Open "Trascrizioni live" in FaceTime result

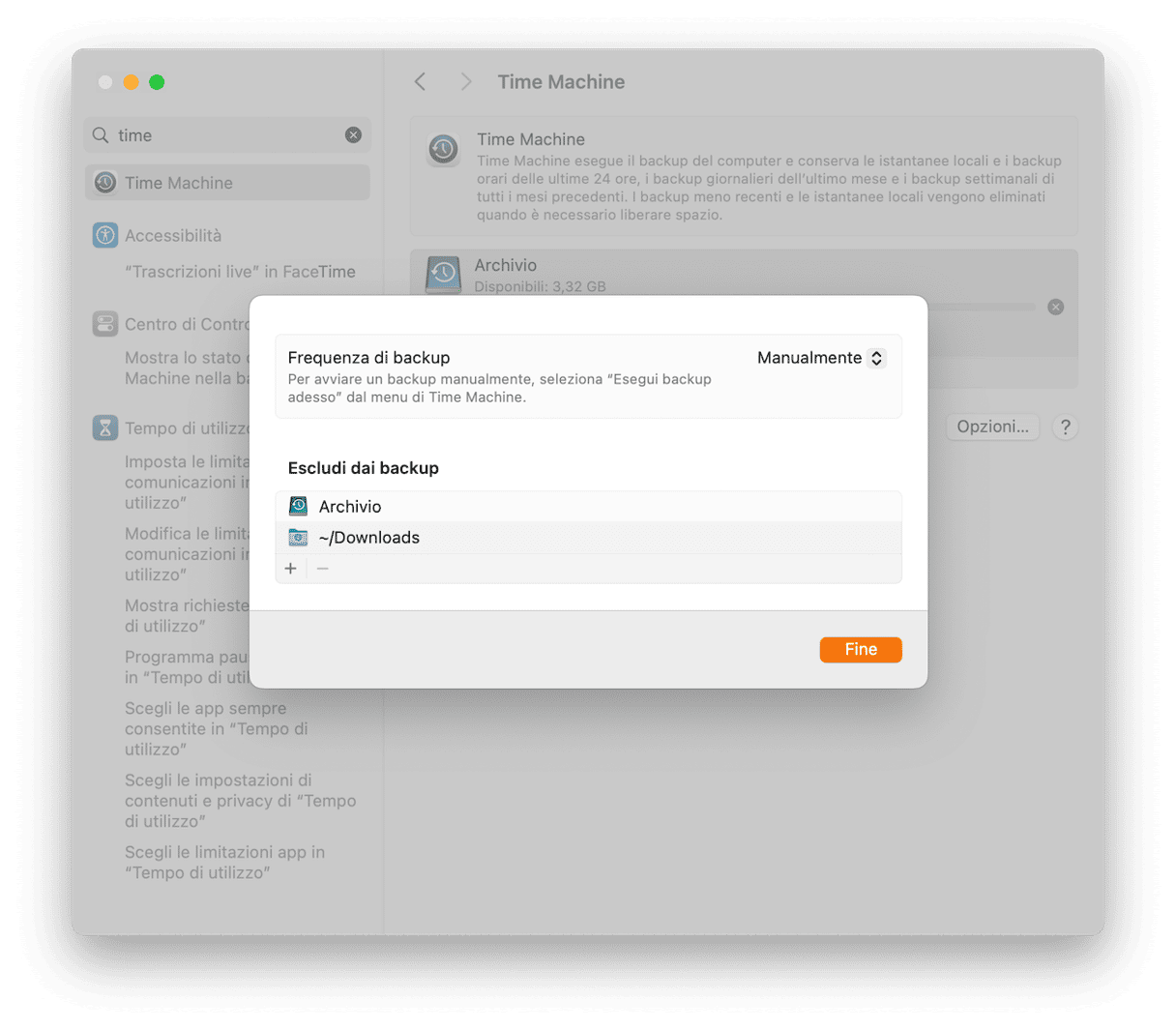coord(240,272)
